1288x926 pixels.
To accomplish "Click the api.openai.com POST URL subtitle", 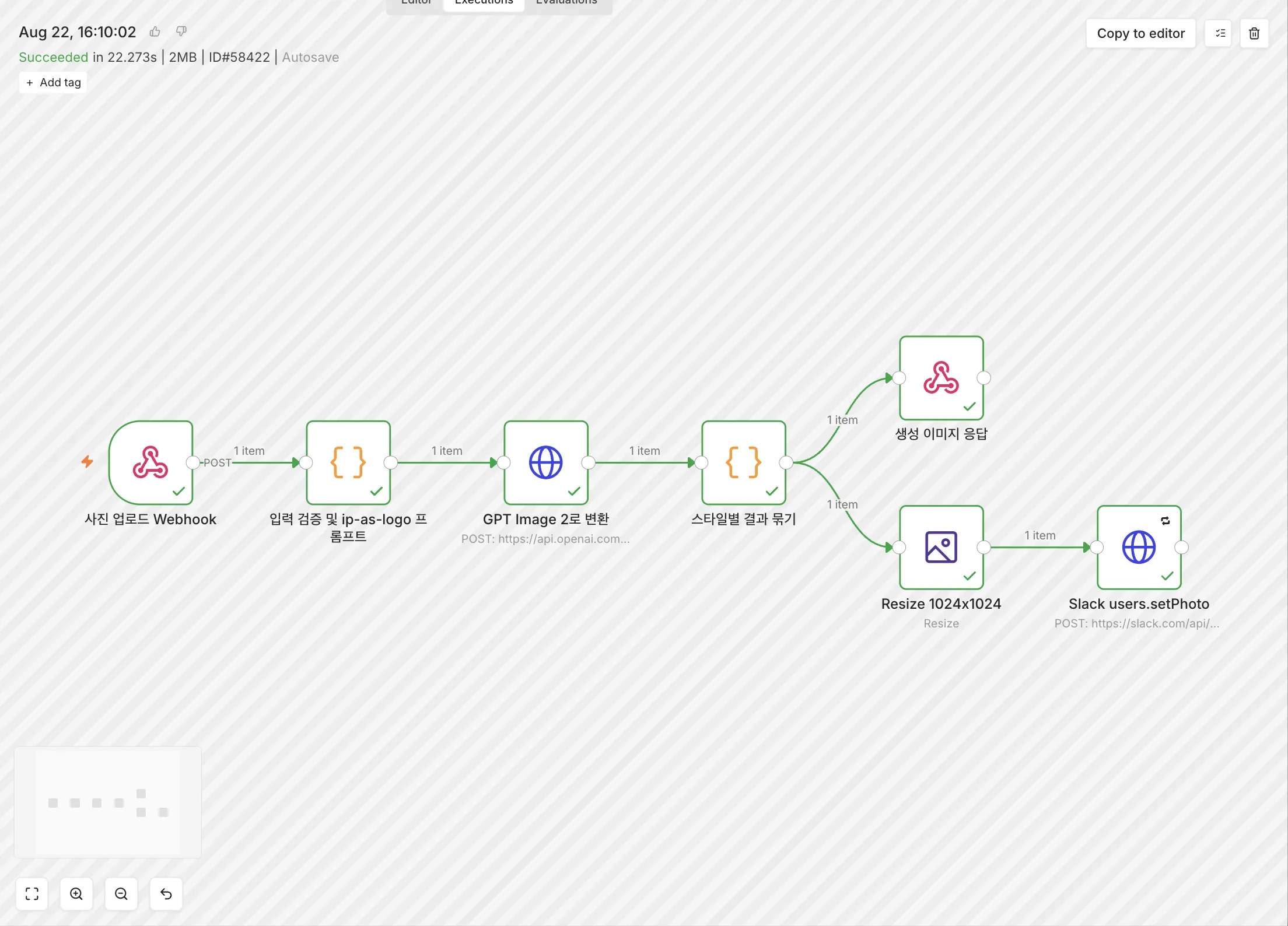I will [x=545, y=539].
